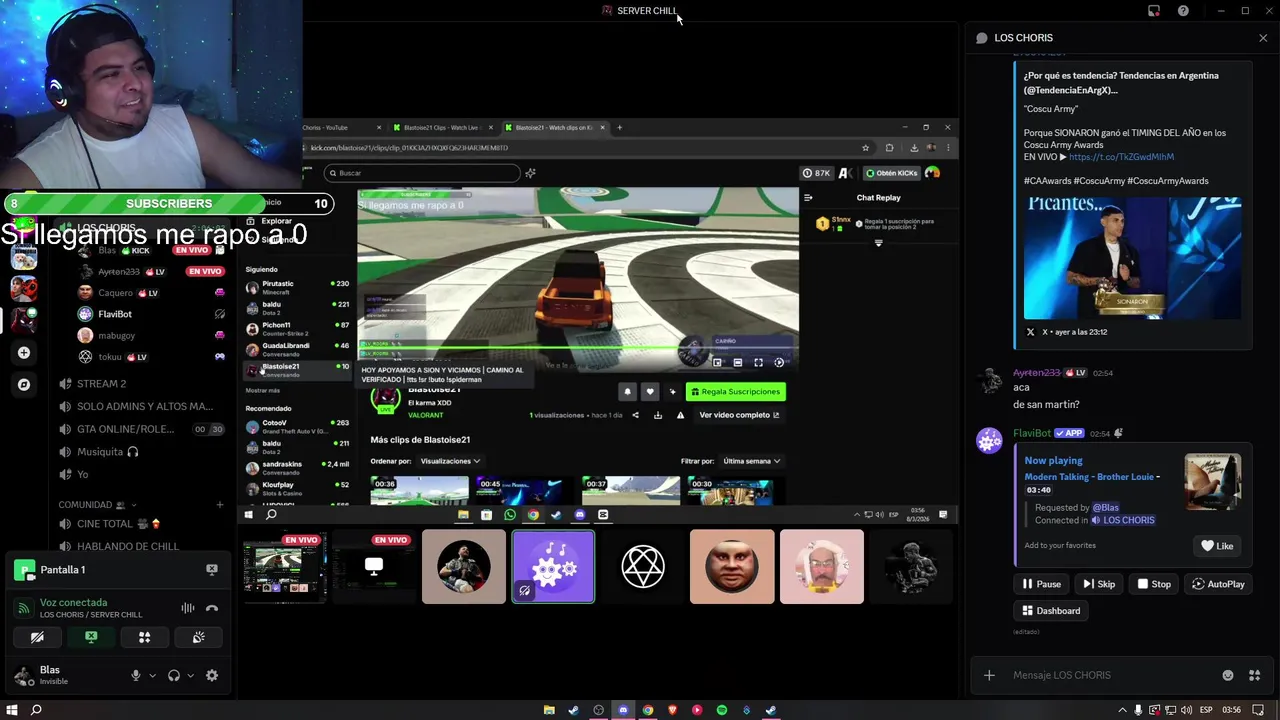Open Filtrar por Última semana dropdown
Image resolution: width=1280 pixels, height=720 pixels.
click(751, 461)
